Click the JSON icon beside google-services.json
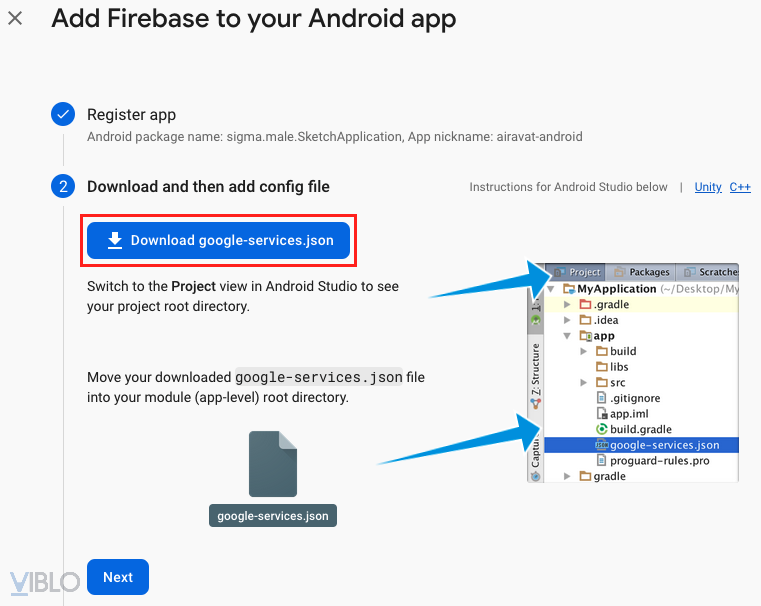 602,445
